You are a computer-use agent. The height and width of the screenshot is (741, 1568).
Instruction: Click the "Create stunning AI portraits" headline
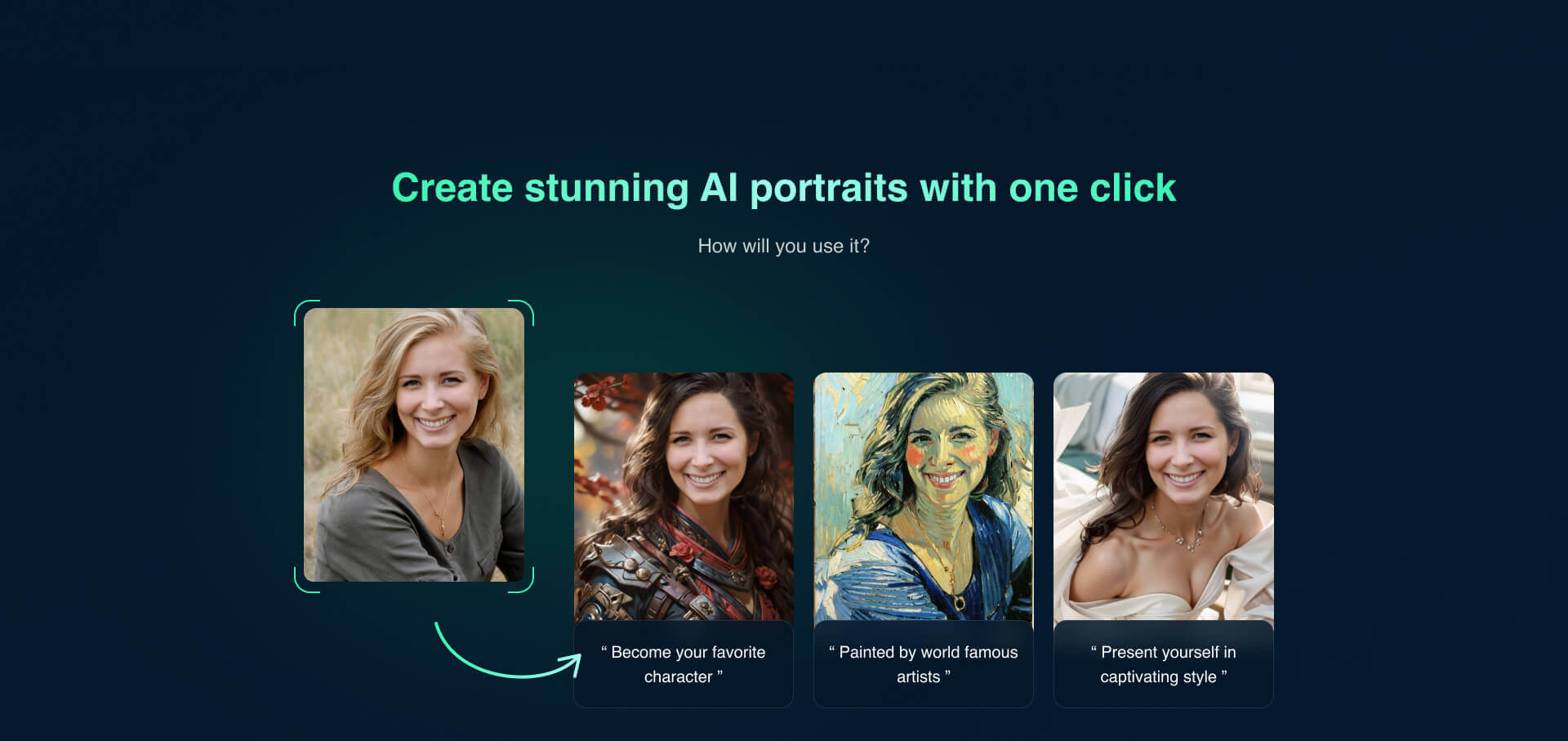point(784,188)
